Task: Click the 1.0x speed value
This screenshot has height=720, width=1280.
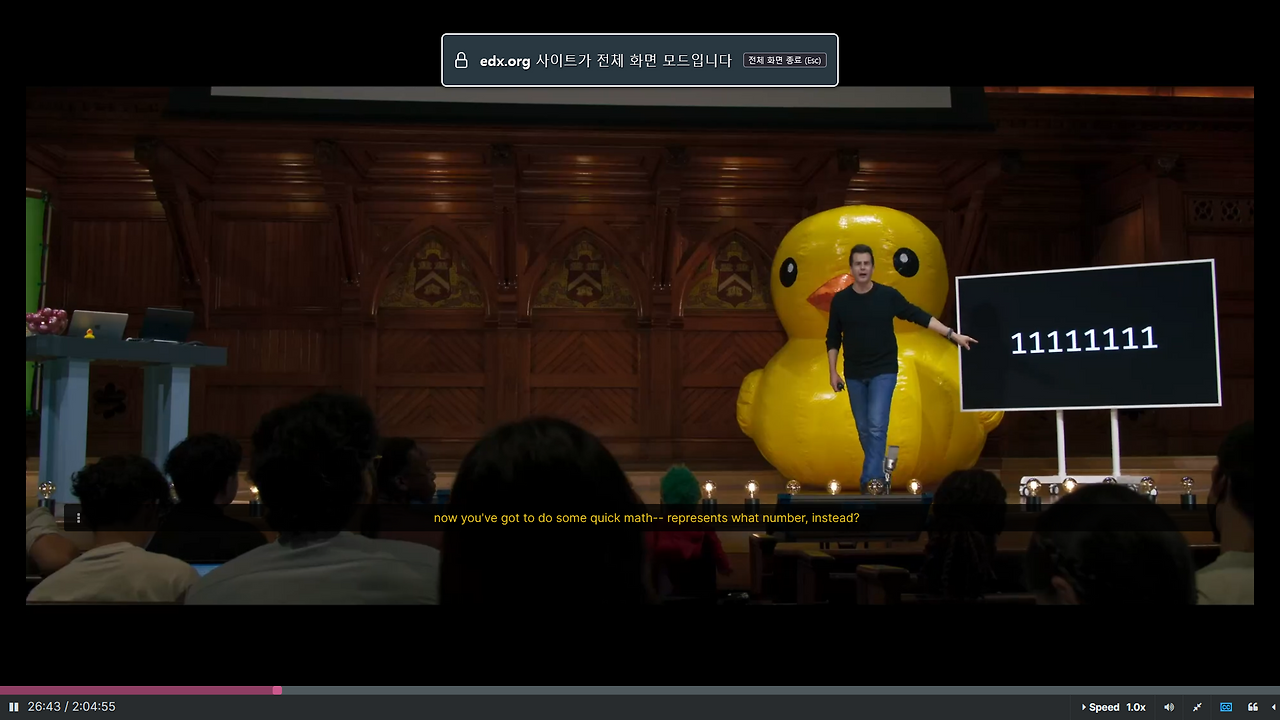Action: pos(1136,707)
